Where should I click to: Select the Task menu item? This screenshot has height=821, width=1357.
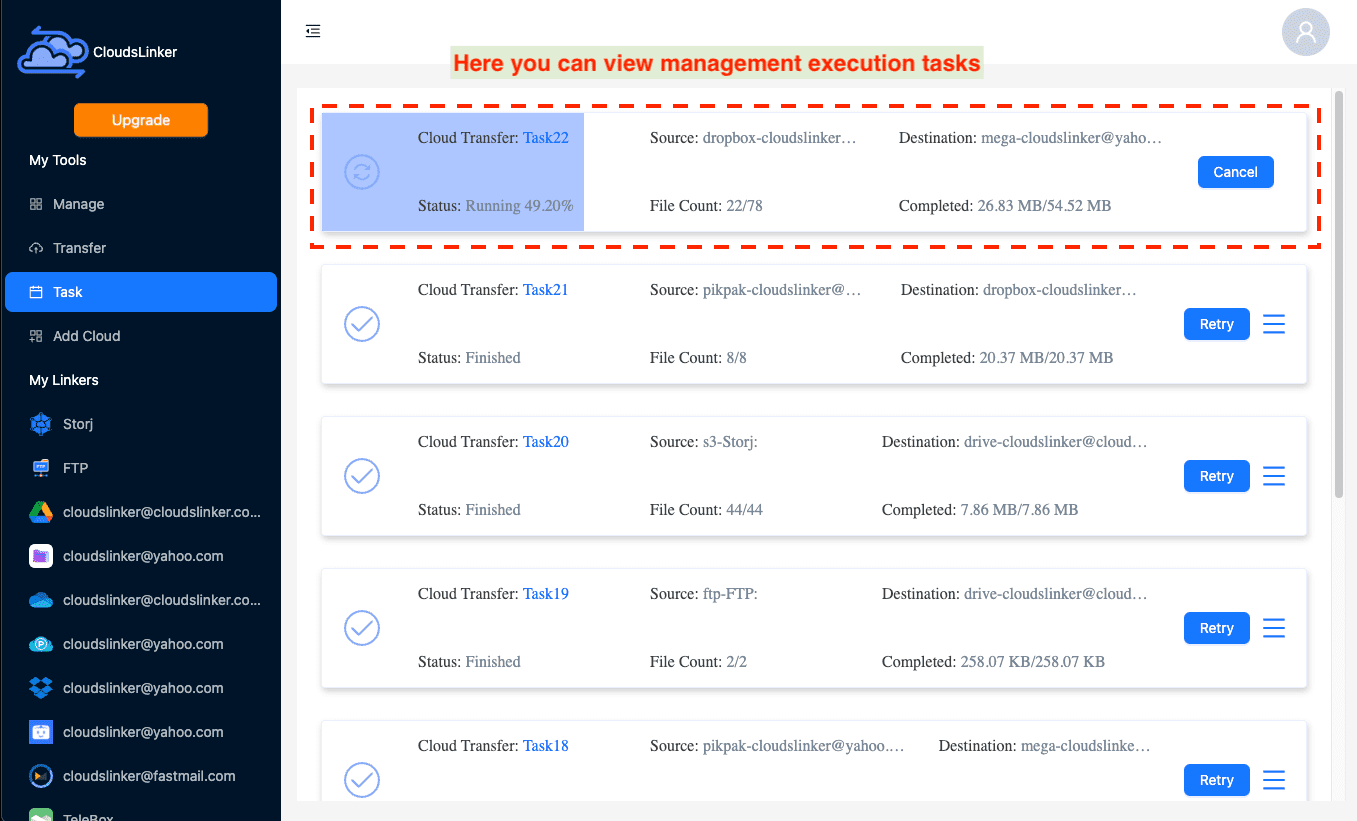pos(141,292)
